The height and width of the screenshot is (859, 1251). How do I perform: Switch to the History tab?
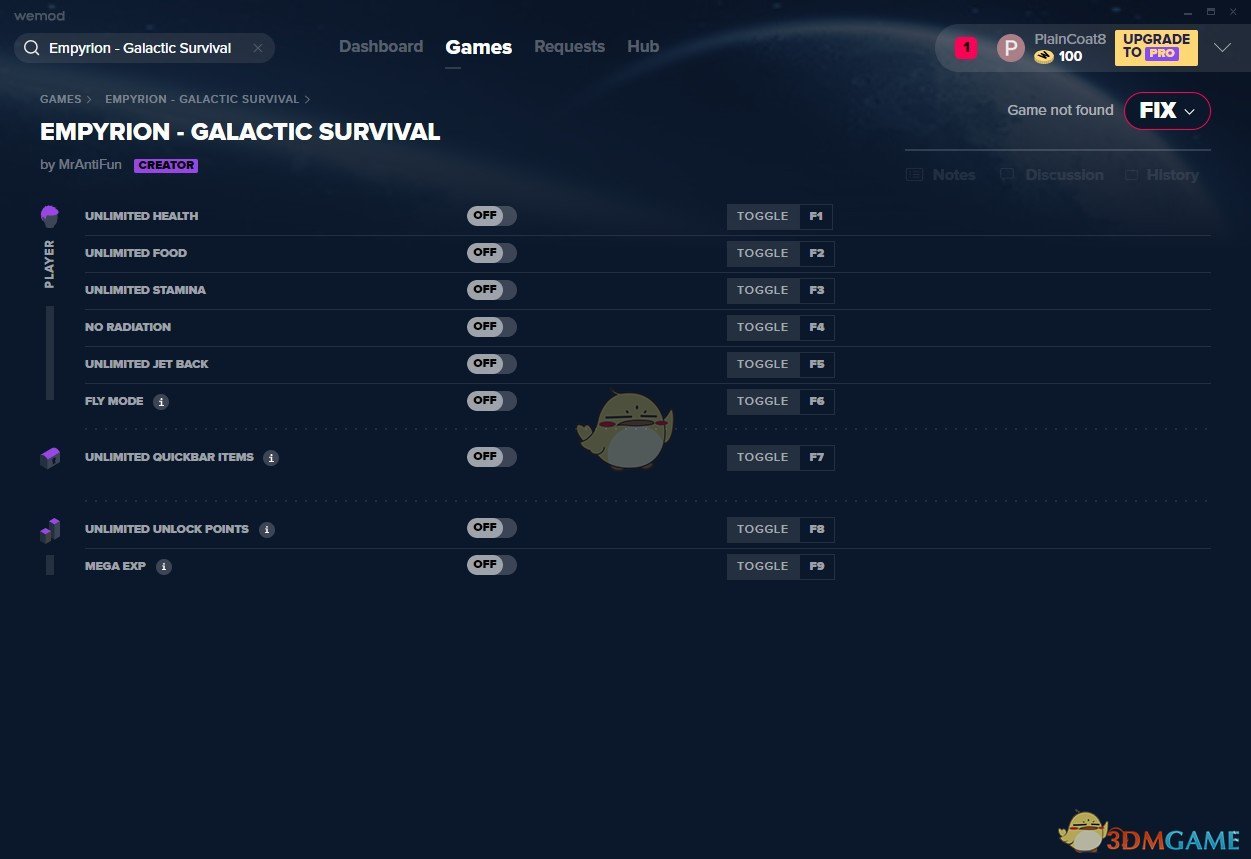[x=1161, y=175]
